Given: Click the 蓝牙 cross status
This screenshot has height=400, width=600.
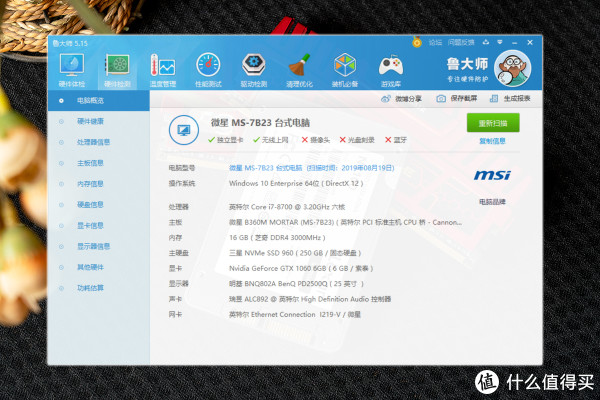Looking at the screenshot, I should 396,140.
